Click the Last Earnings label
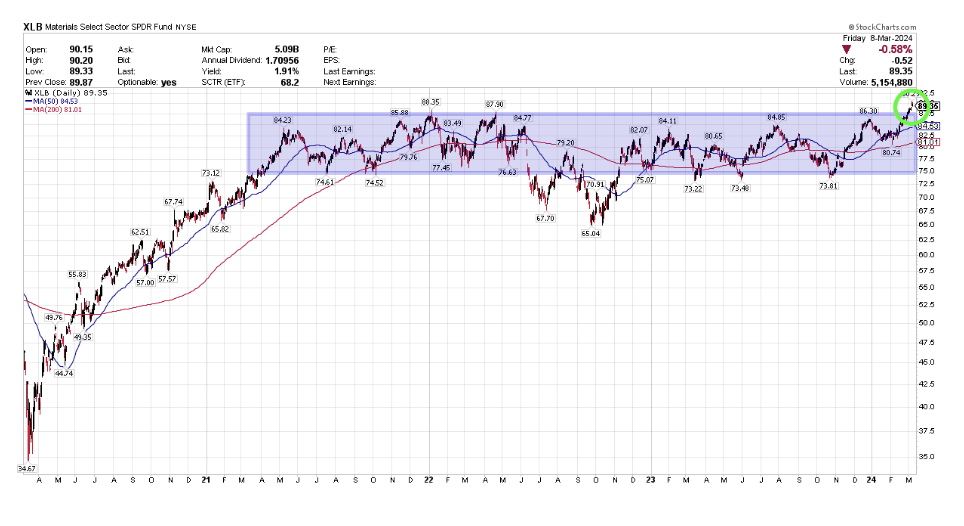 pos(349,71)
